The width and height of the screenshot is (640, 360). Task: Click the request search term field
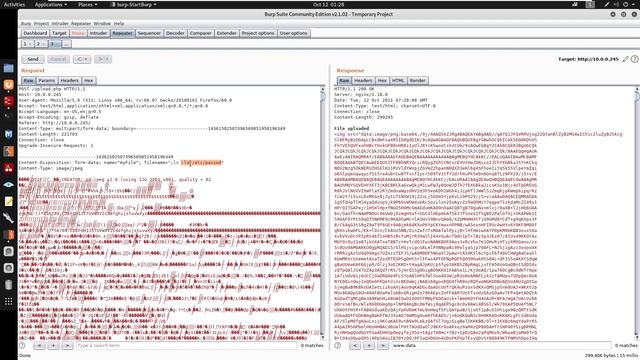pos(186,346)
